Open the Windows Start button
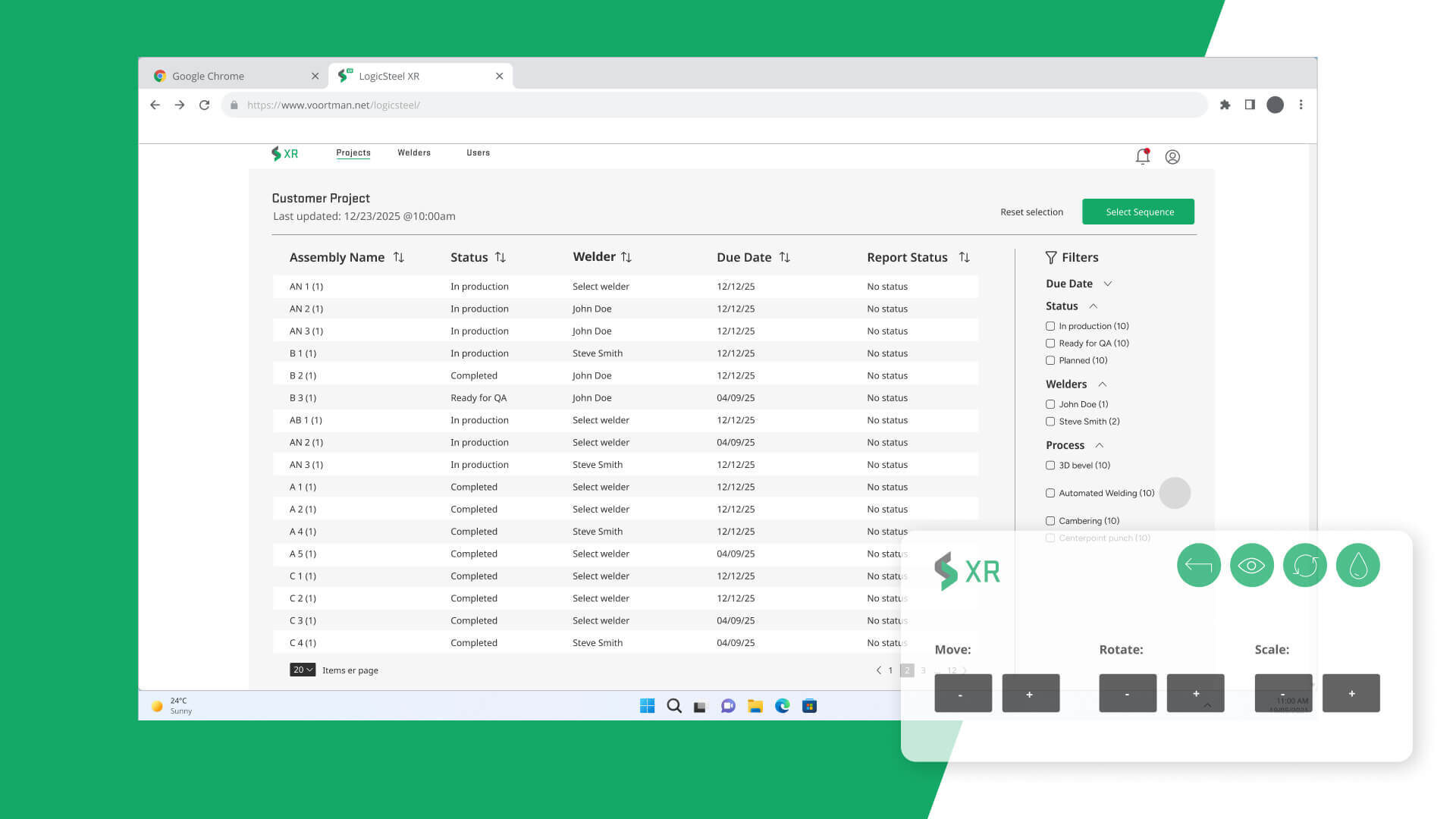 point(647,706)
